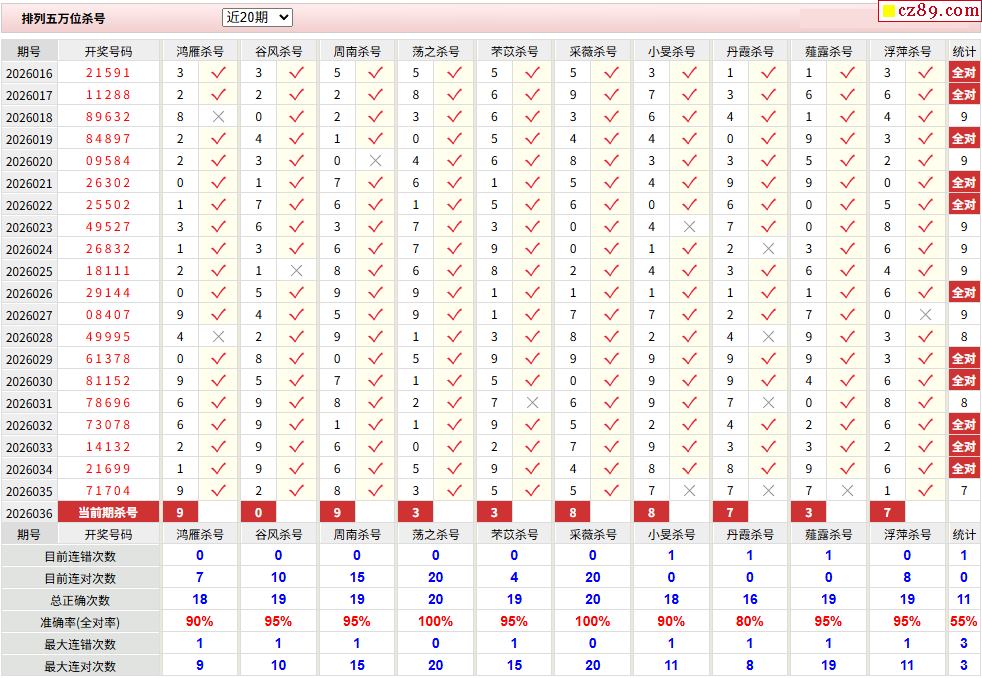Click check mark for 2026016 under 采薇杀号
This screenshot has width=982, height=678.
611,73
